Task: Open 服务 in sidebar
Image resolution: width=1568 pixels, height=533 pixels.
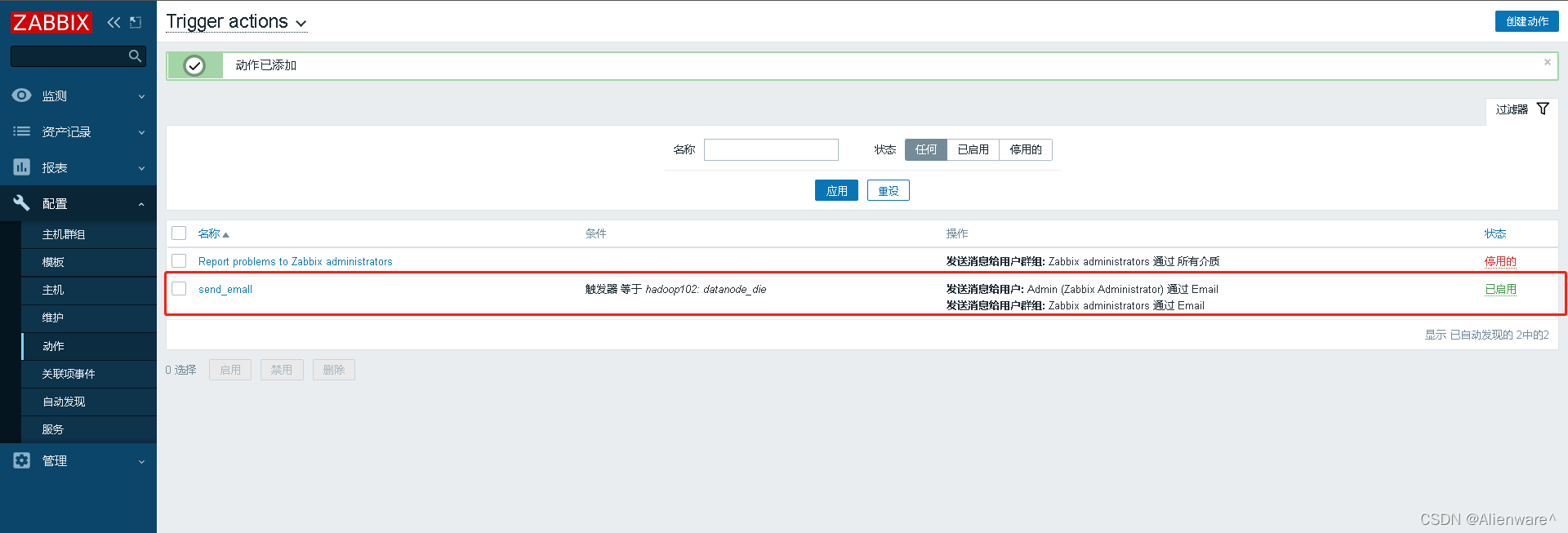Action: click(x=53, y=429)
